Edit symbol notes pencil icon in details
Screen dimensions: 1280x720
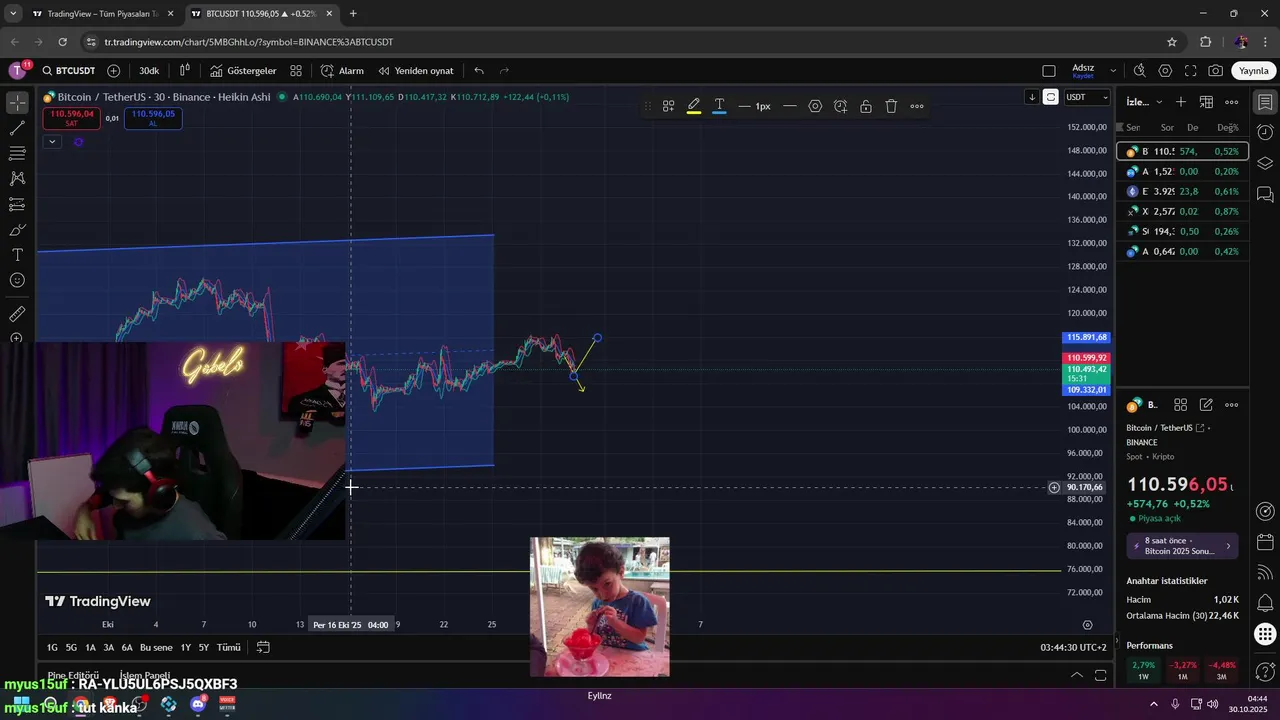pyautogui.click(x=1206, y=405)
